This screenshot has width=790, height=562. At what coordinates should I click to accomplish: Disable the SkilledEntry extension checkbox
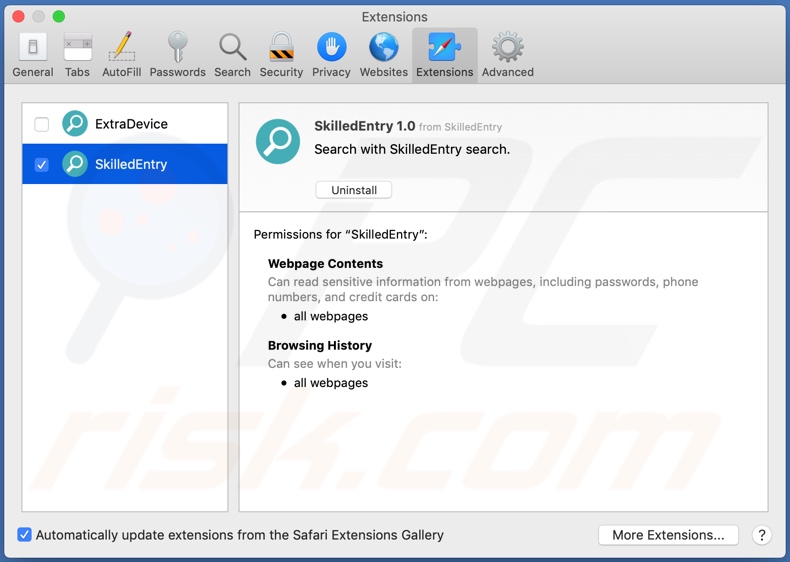coord(42,164)
